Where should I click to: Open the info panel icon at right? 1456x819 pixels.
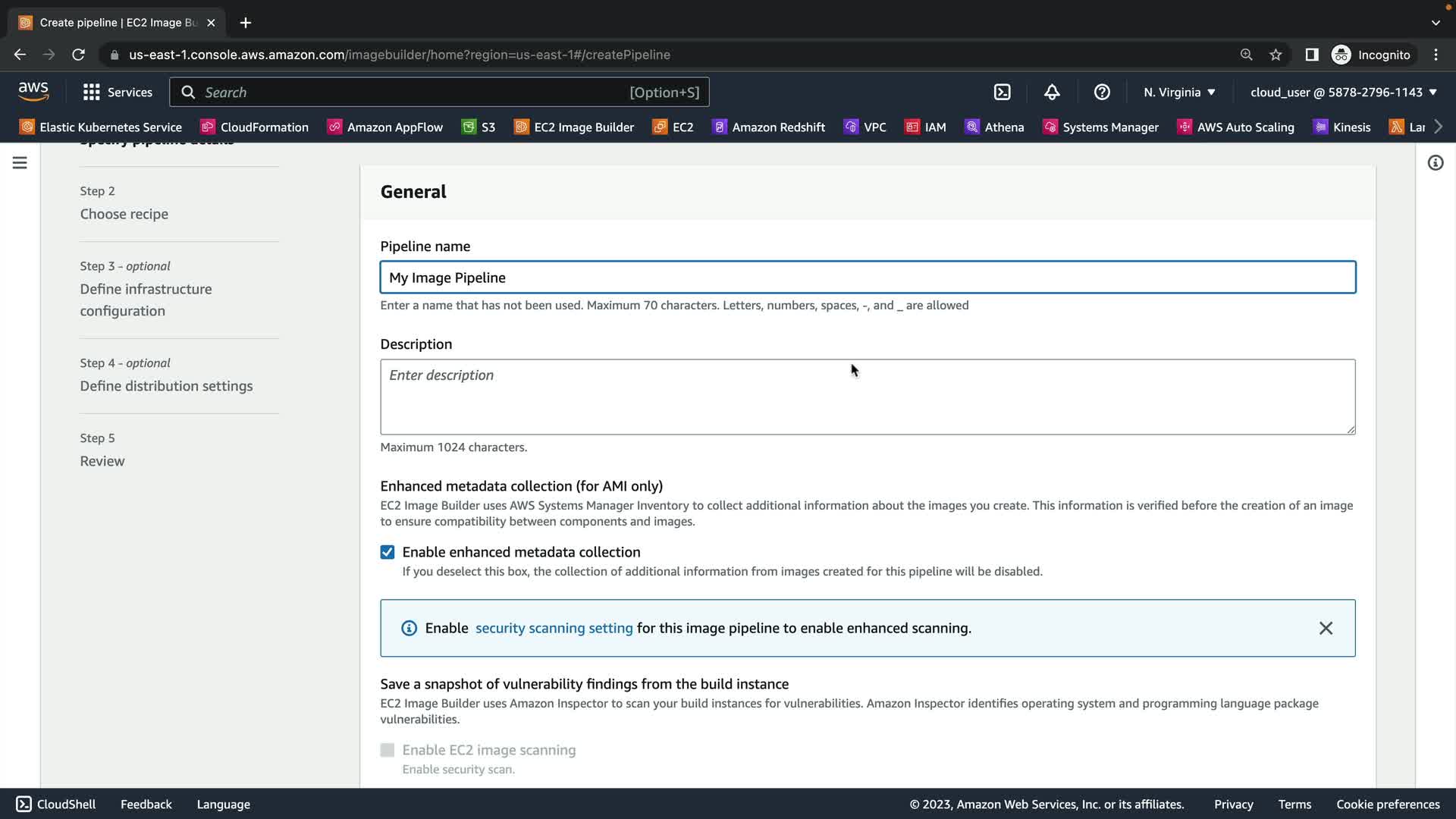1435,163
